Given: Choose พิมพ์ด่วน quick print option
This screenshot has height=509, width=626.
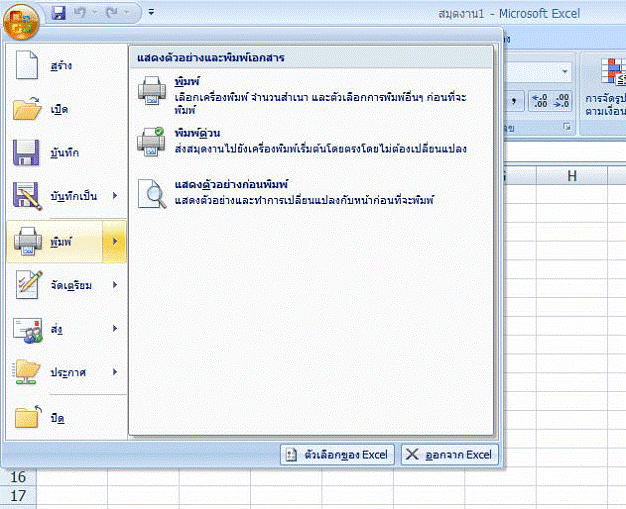Looking at the screenshot, I should click(311, 142).
